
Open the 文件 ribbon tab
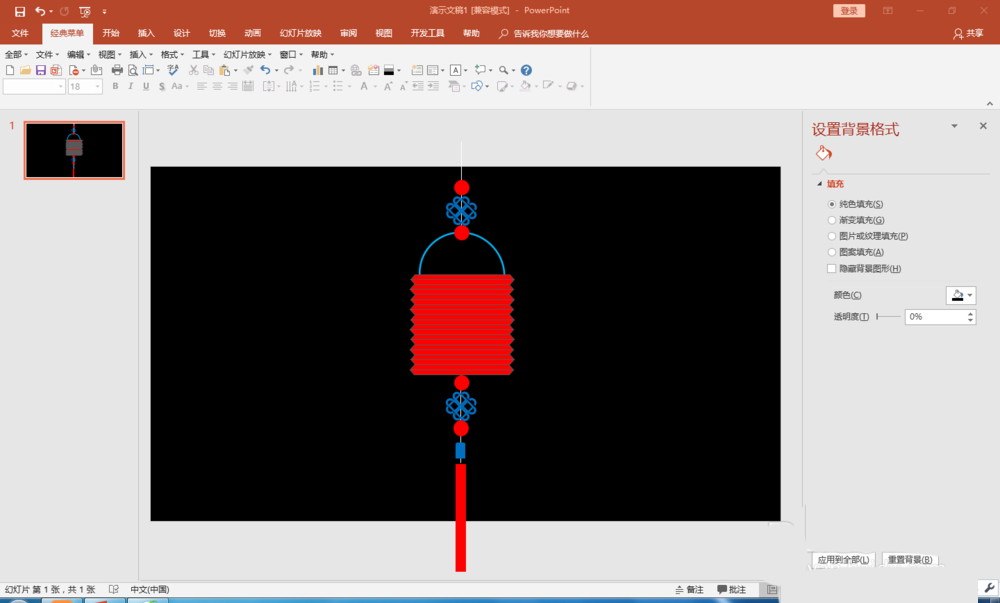click(20, 33)
